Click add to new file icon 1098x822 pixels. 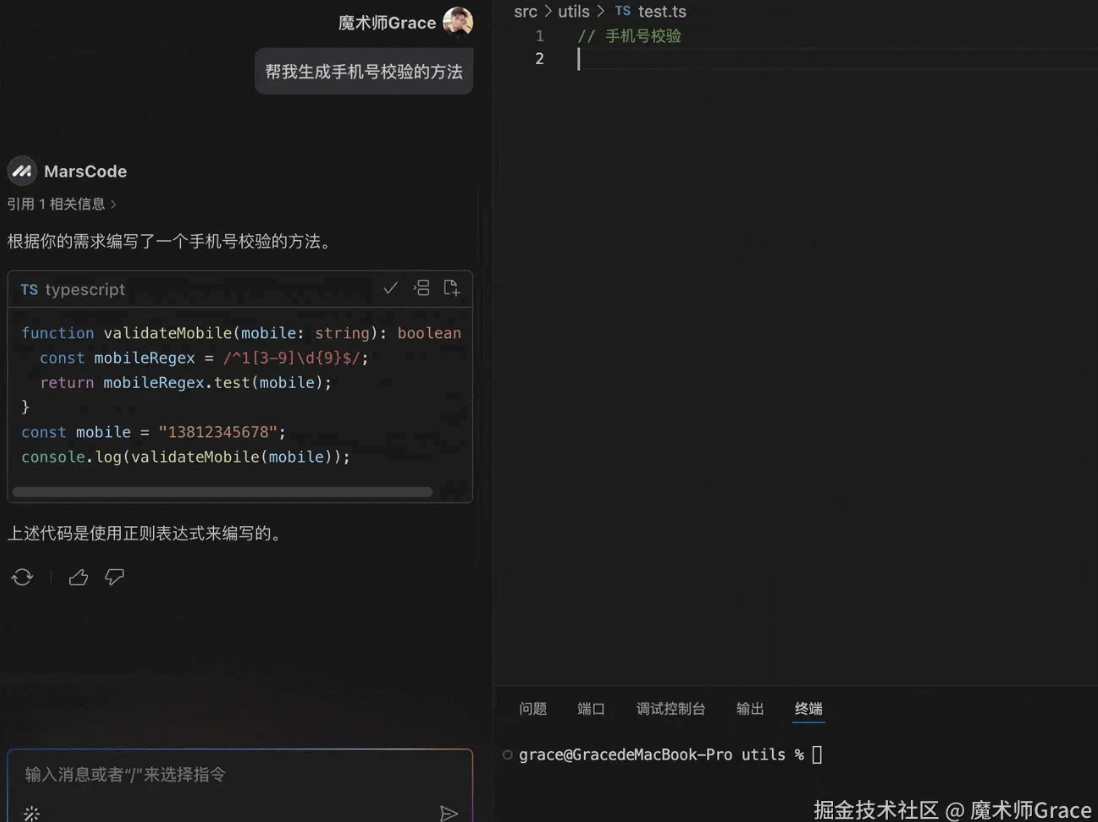[x=452, y=288]
